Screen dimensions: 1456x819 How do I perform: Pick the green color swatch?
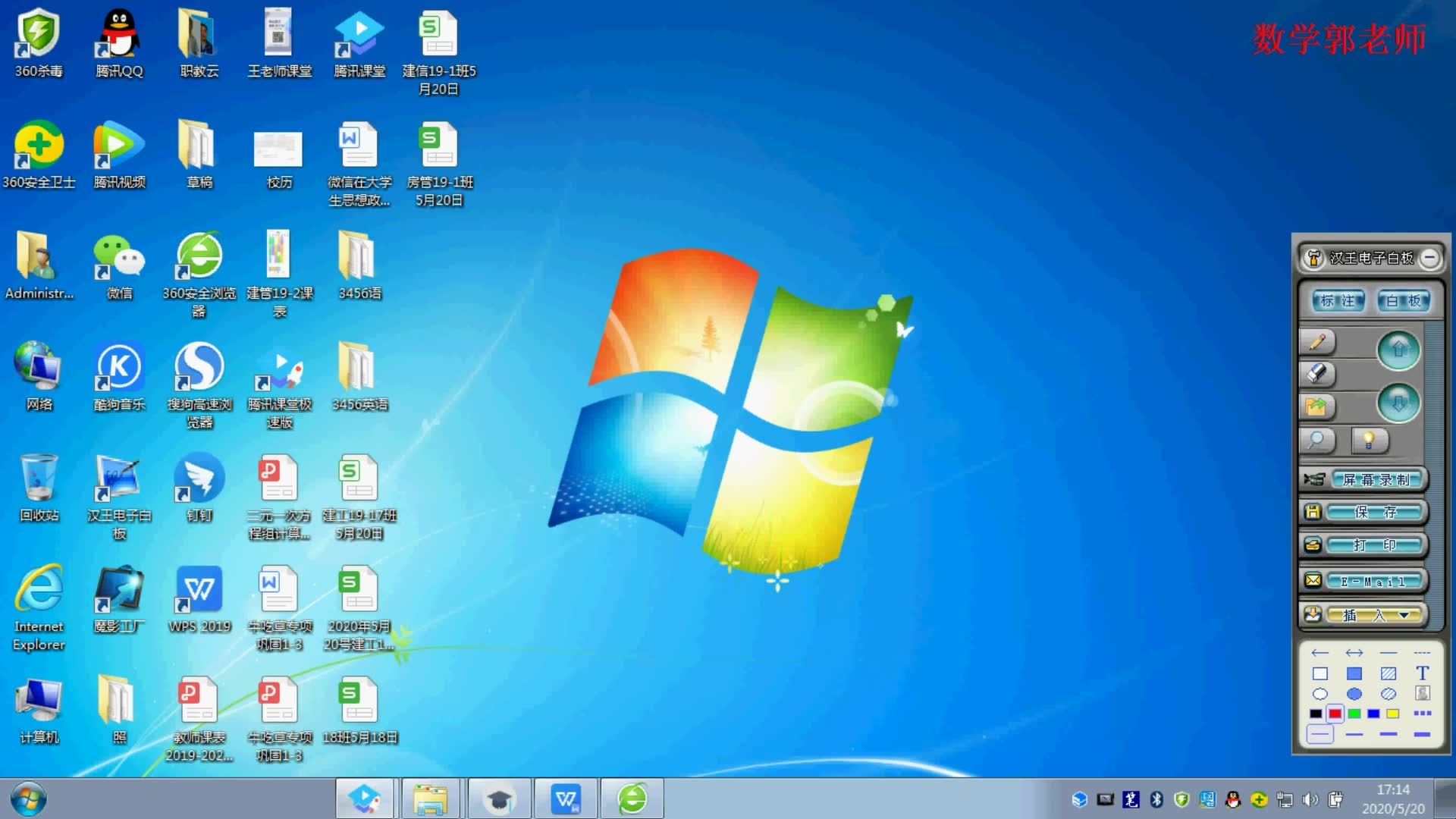1354,714
